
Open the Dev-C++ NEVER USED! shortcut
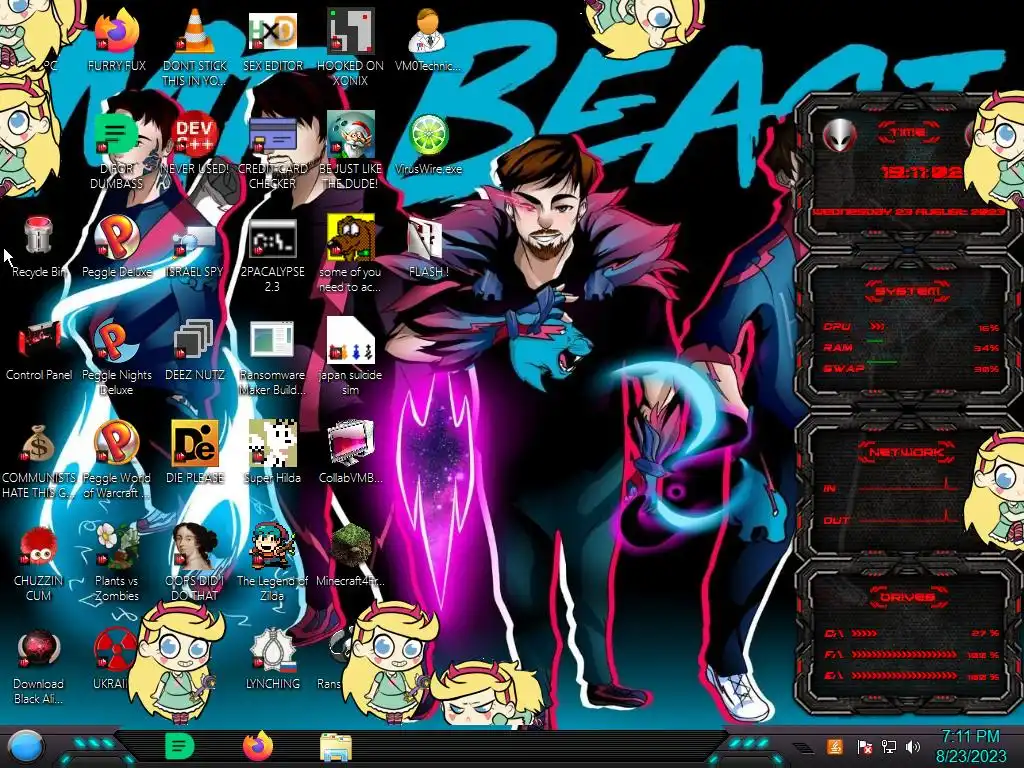point(195,136)
